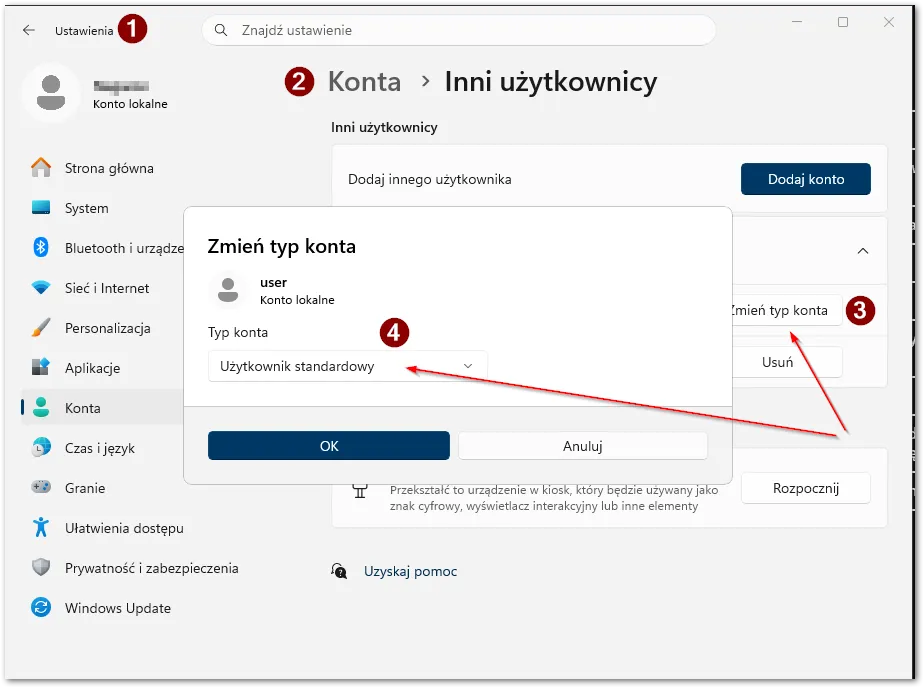Click the profile avatar at top left

point(51,92)
